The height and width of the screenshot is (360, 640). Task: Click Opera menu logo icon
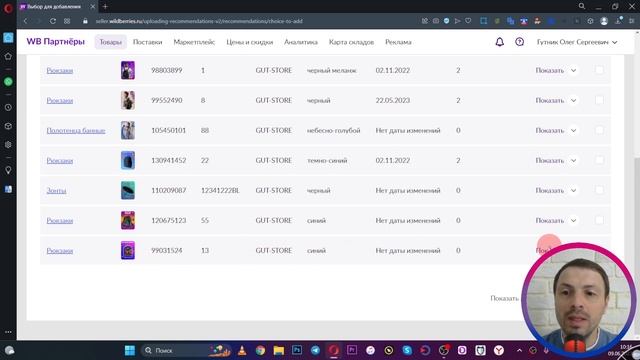click(x=8, y=8)
